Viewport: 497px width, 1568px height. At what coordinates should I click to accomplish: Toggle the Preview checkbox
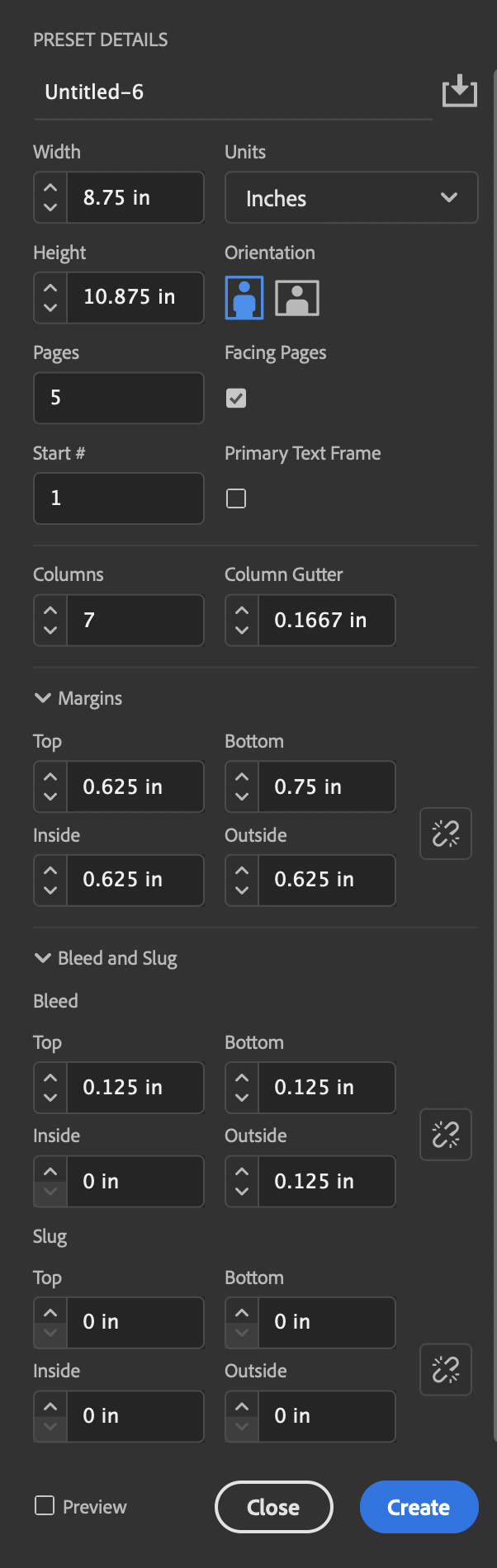coord(45,1506)
